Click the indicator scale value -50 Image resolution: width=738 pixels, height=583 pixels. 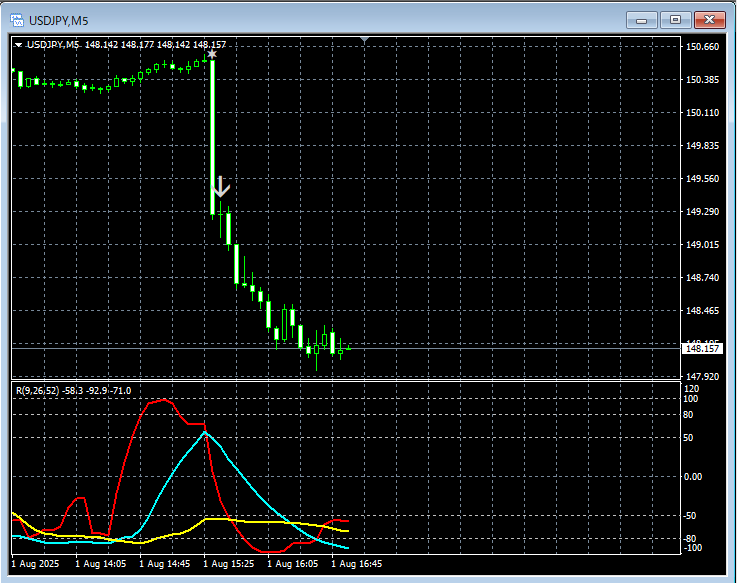click(x=690, y=516)
